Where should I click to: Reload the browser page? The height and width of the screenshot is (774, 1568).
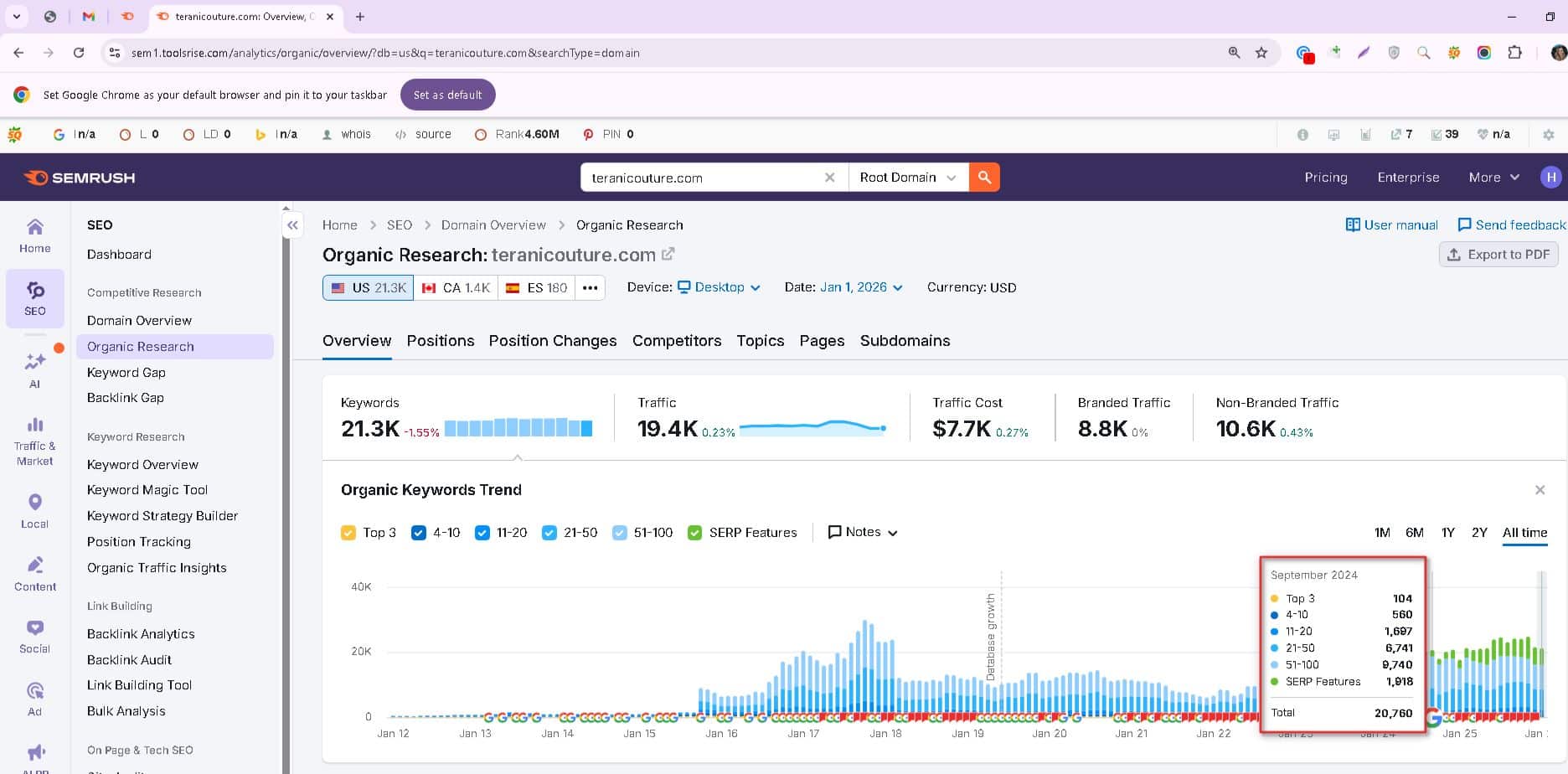coord(79,53)
